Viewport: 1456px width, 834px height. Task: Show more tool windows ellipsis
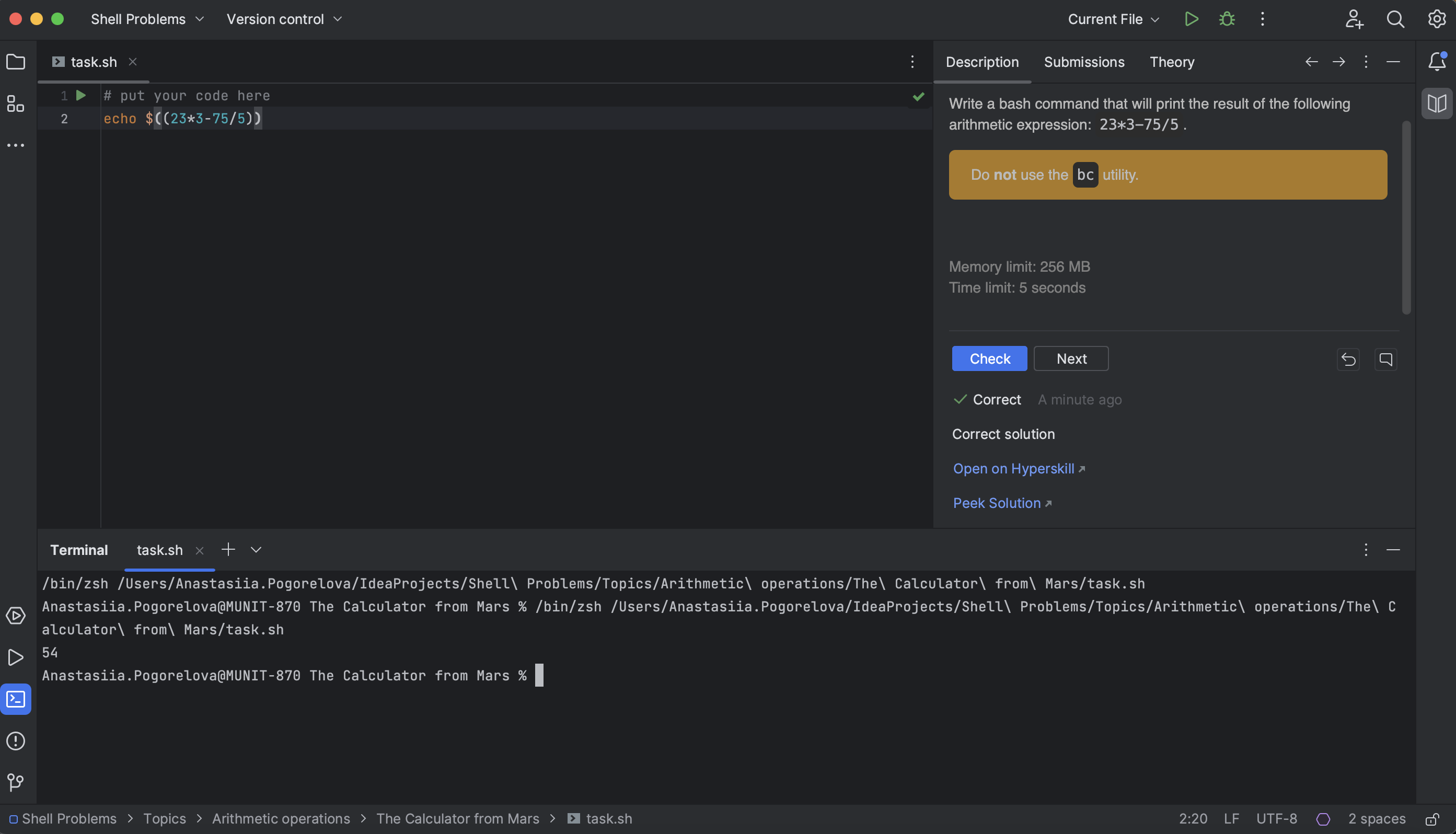tap(16, 145)
